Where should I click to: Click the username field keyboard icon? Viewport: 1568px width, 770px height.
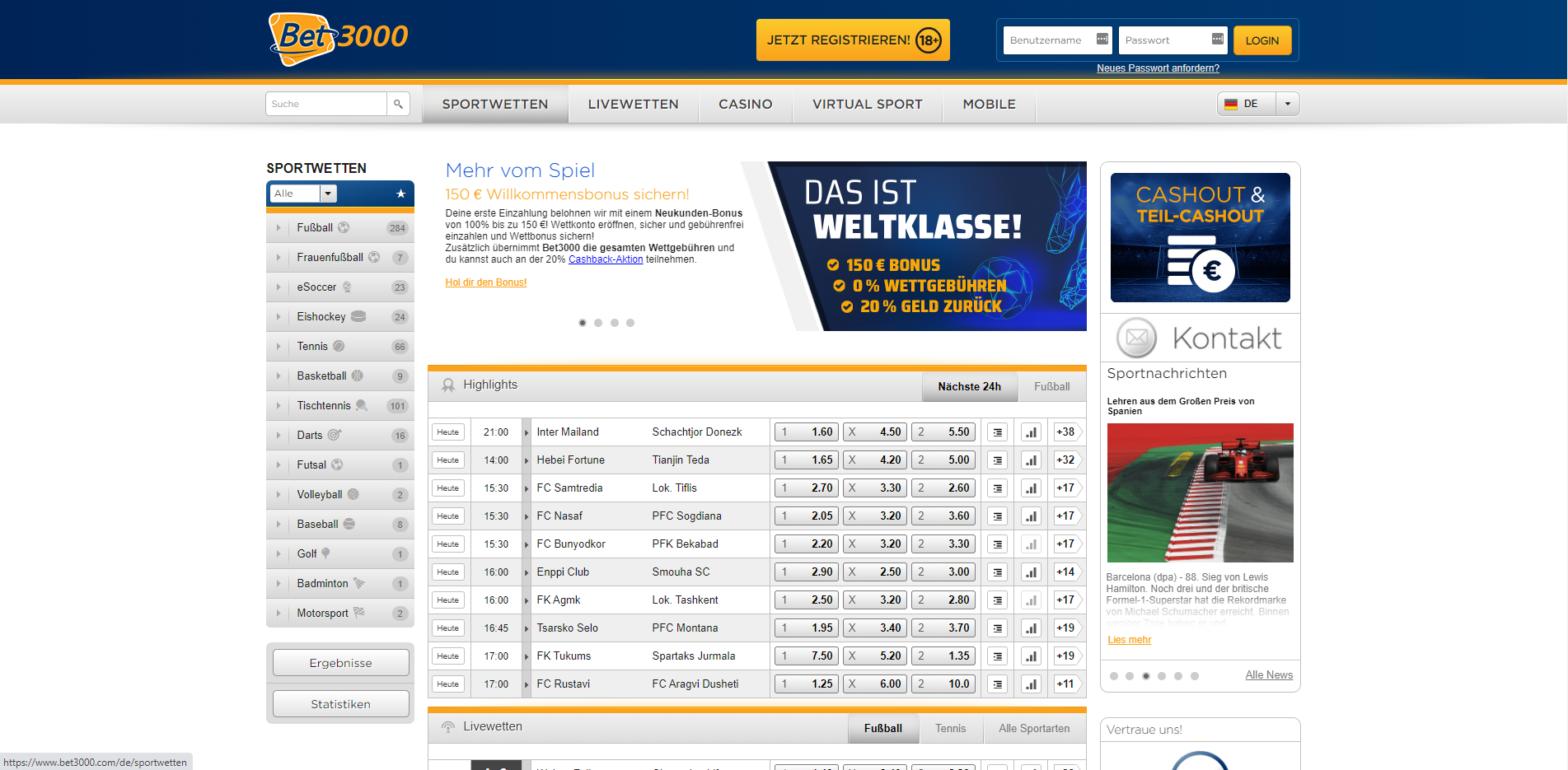[x=1102, y=39]
